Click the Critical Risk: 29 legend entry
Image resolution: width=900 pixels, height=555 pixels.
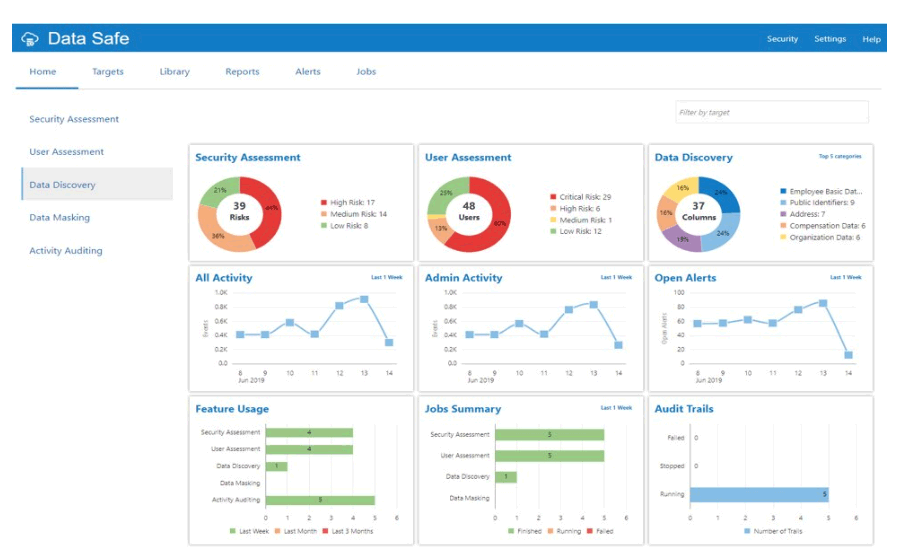click(x=581, y=197)
